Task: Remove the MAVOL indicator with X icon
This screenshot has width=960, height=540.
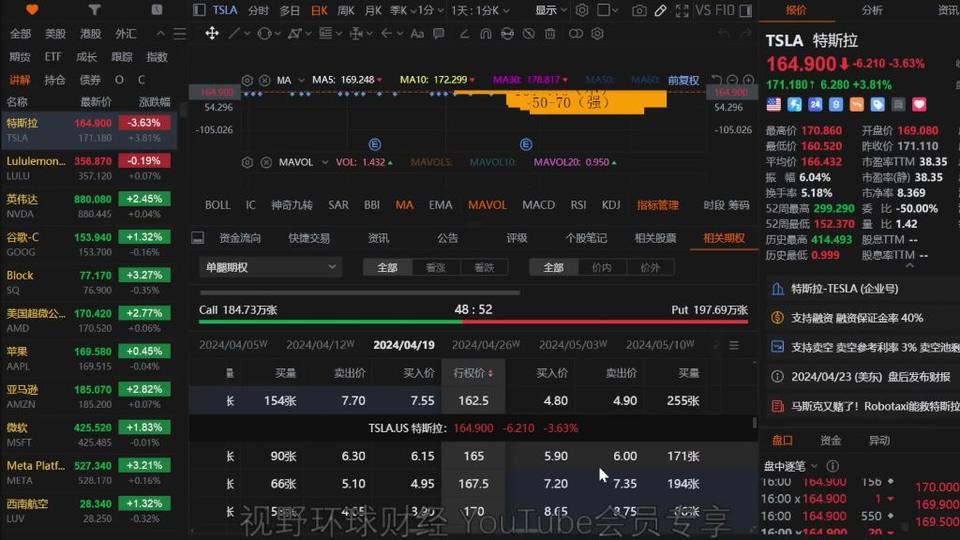Action: [x=266, y=162]
